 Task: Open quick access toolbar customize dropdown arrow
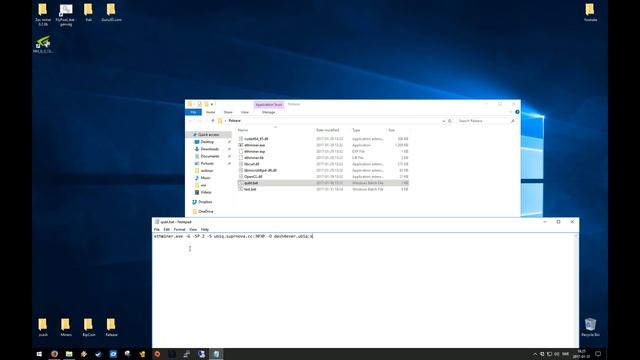tap(212, 104)
